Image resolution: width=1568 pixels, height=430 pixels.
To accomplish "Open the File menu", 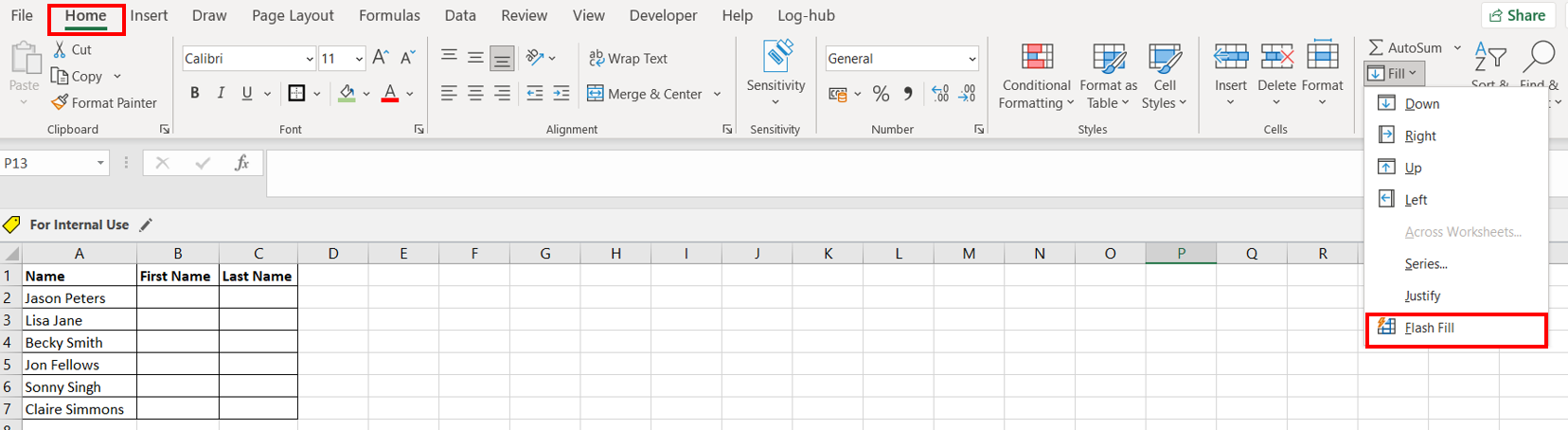I will click(22, 16).
